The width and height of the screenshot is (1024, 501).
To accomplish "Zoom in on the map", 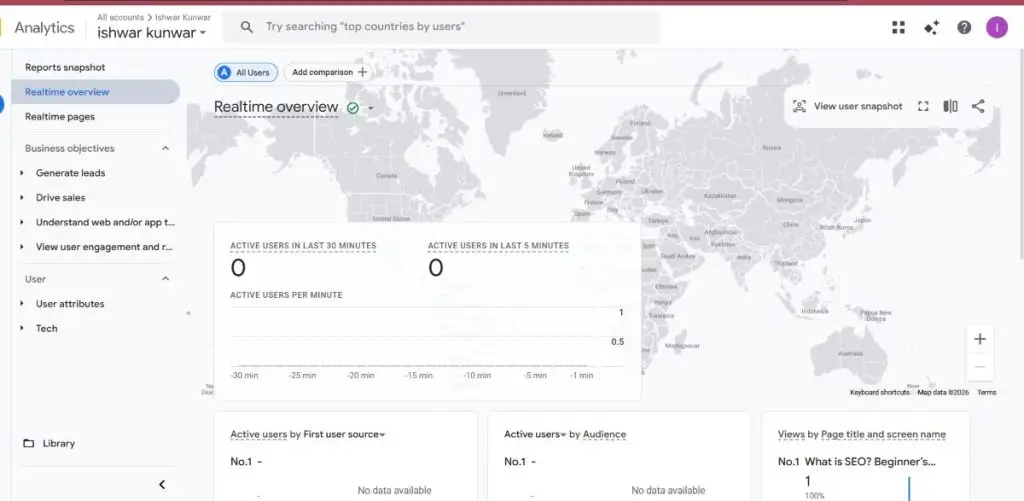I will coord(980,339).
